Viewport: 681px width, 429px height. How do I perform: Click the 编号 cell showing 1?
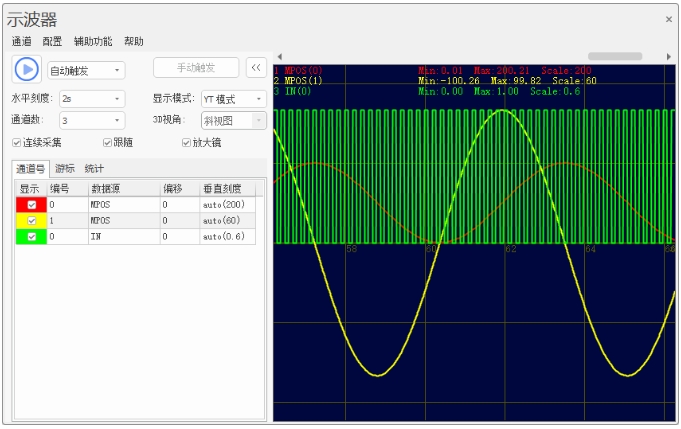coord(67,221)
